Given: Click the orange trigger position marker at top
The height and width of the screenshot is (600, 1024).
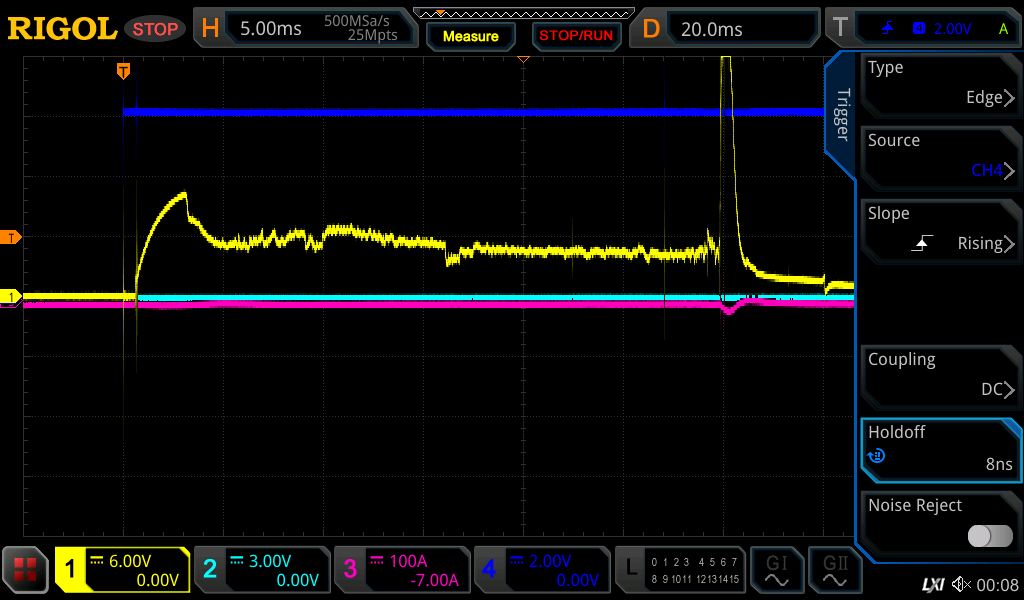Looking at the screenshot, I should pos(124,70).
